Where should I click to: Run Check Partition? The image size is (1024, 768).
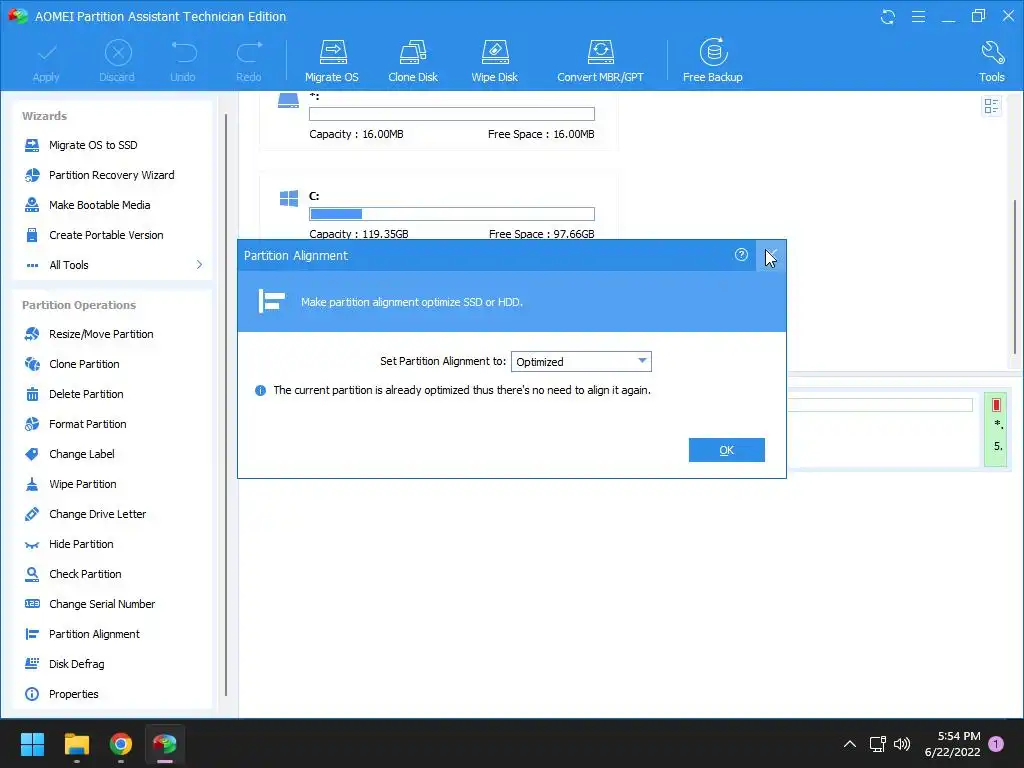coord(85,574)
